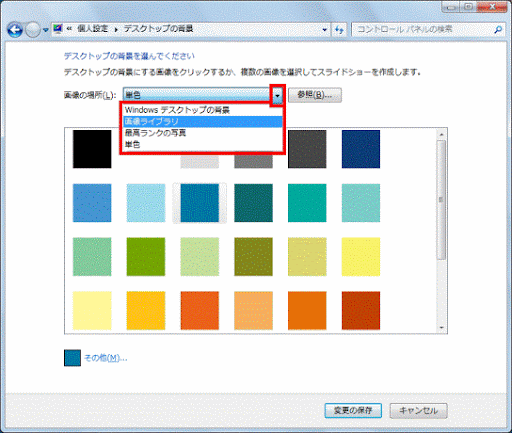Click the color list scrollbar thumb
Screen dimensions: 512x433
[x=441, y=200]
